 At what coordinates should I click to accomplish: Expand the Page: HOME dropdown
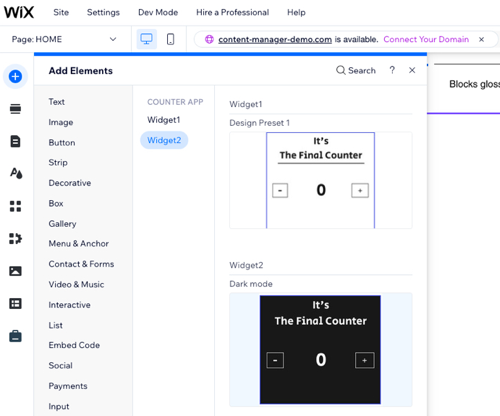[x=64, y=39]
